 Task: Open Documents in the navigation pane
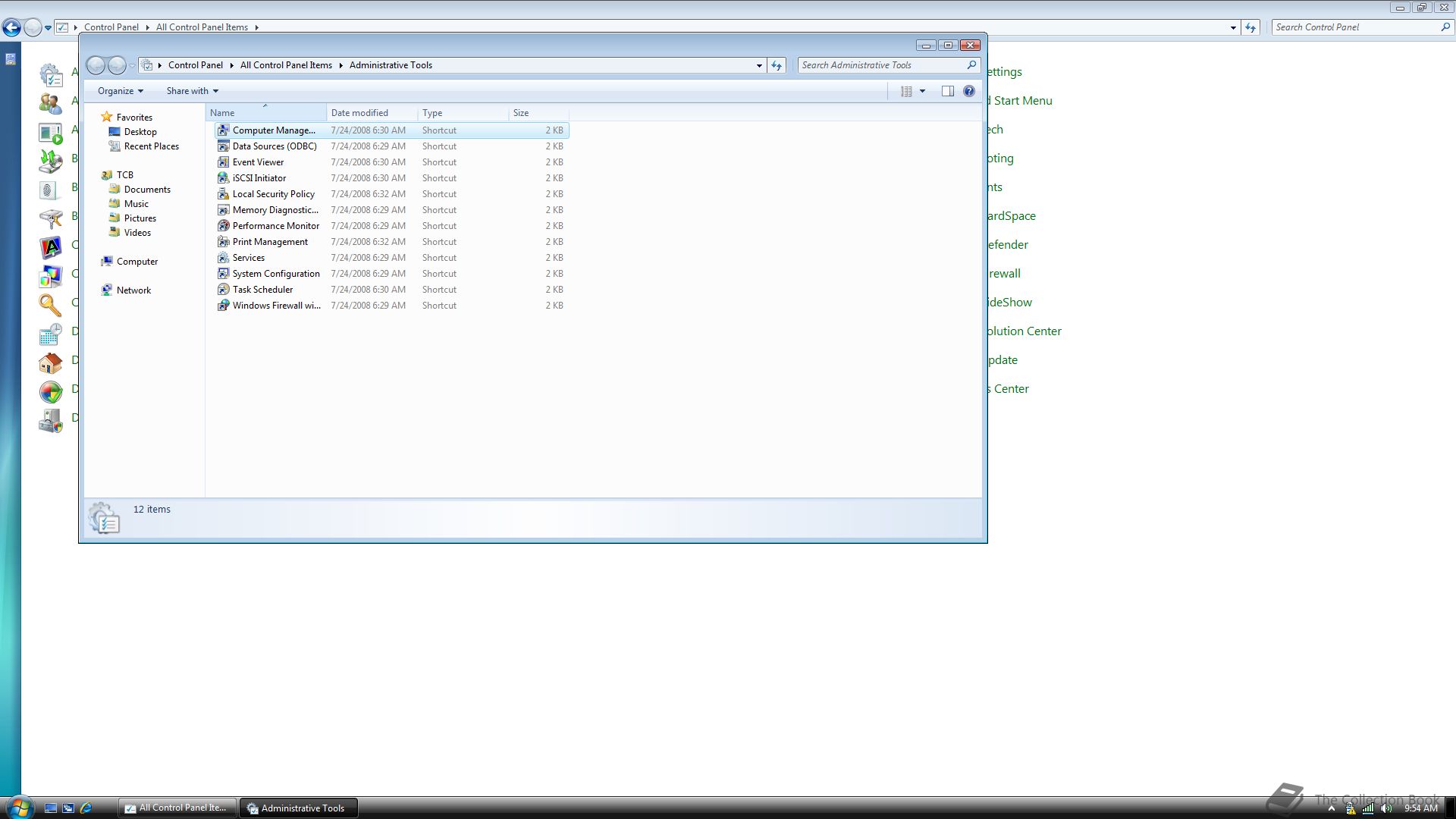(x=147, y=190)
